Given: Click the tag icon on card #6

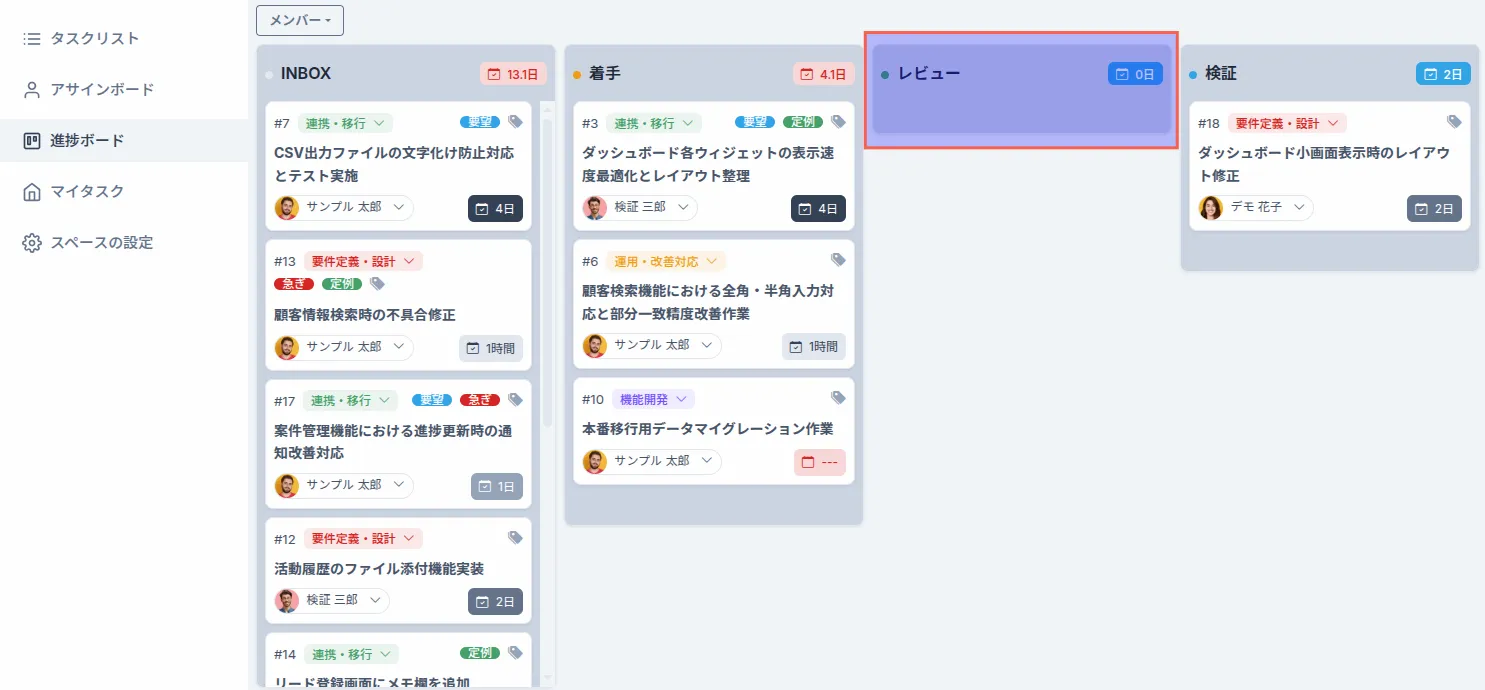Looking at the screenshot, I should 838,259.
